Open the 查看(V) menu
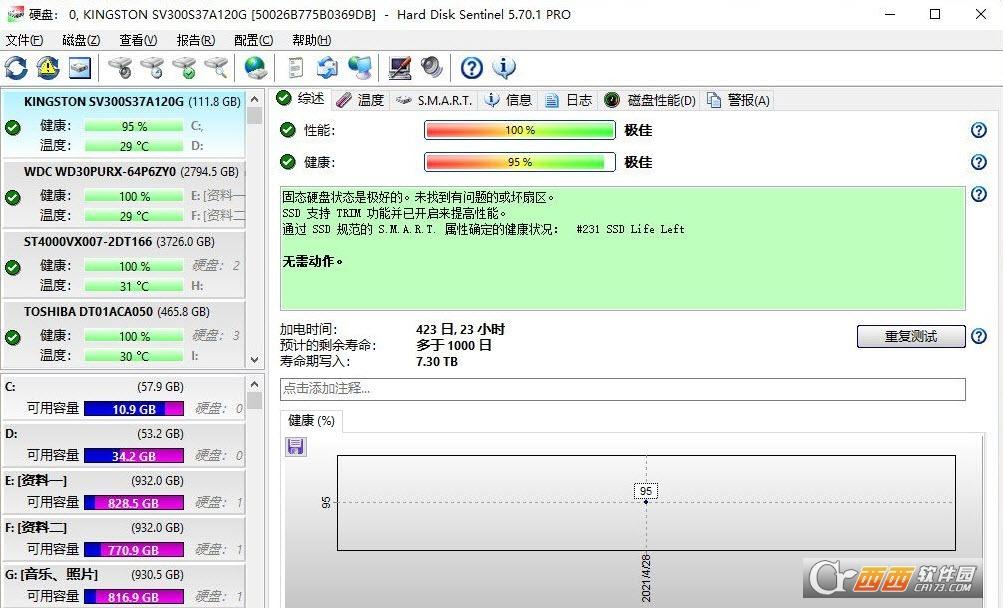The width and height of the screenshot is (1003, 608). (138, 40)
